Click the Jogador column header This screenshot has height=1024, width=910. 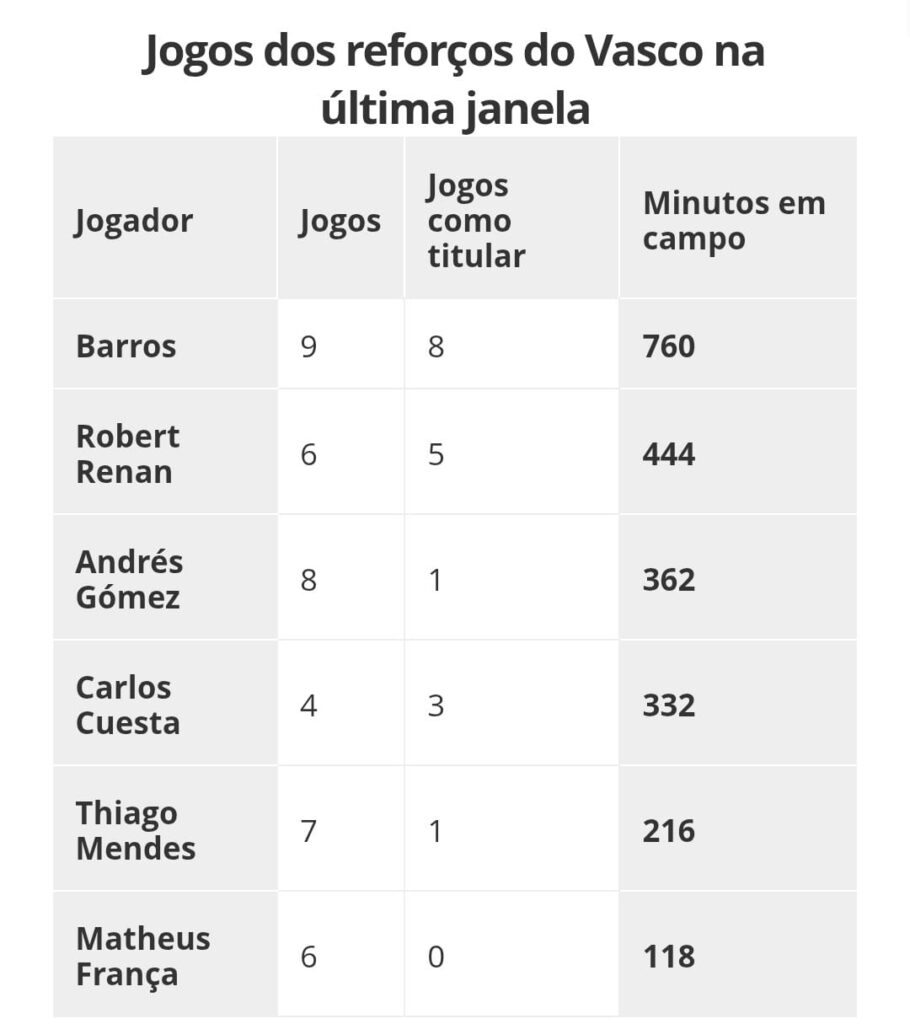(x=134, y=221)
